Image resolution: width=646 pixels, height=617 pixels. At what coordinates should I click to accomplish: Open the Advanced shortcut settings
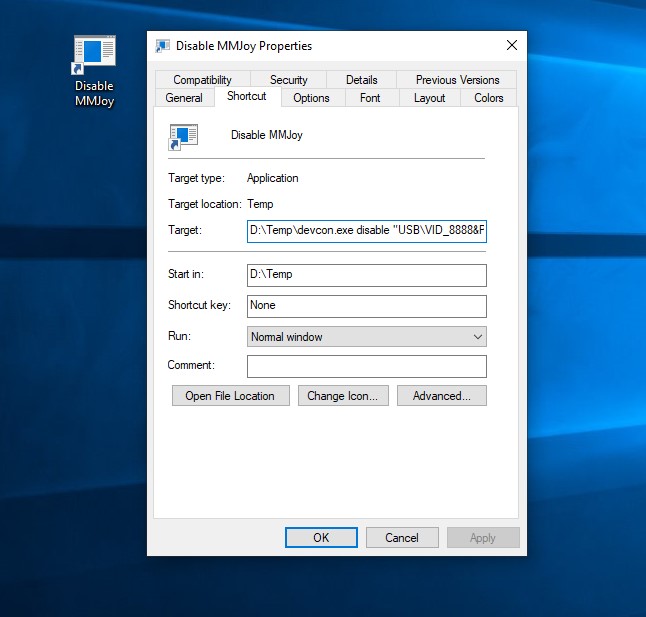click(x=442, y=396)
